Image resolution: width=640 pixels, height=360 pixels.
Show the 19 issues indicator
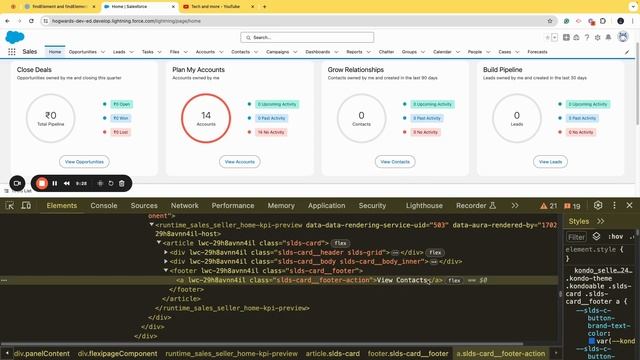[x=572, y=206]
